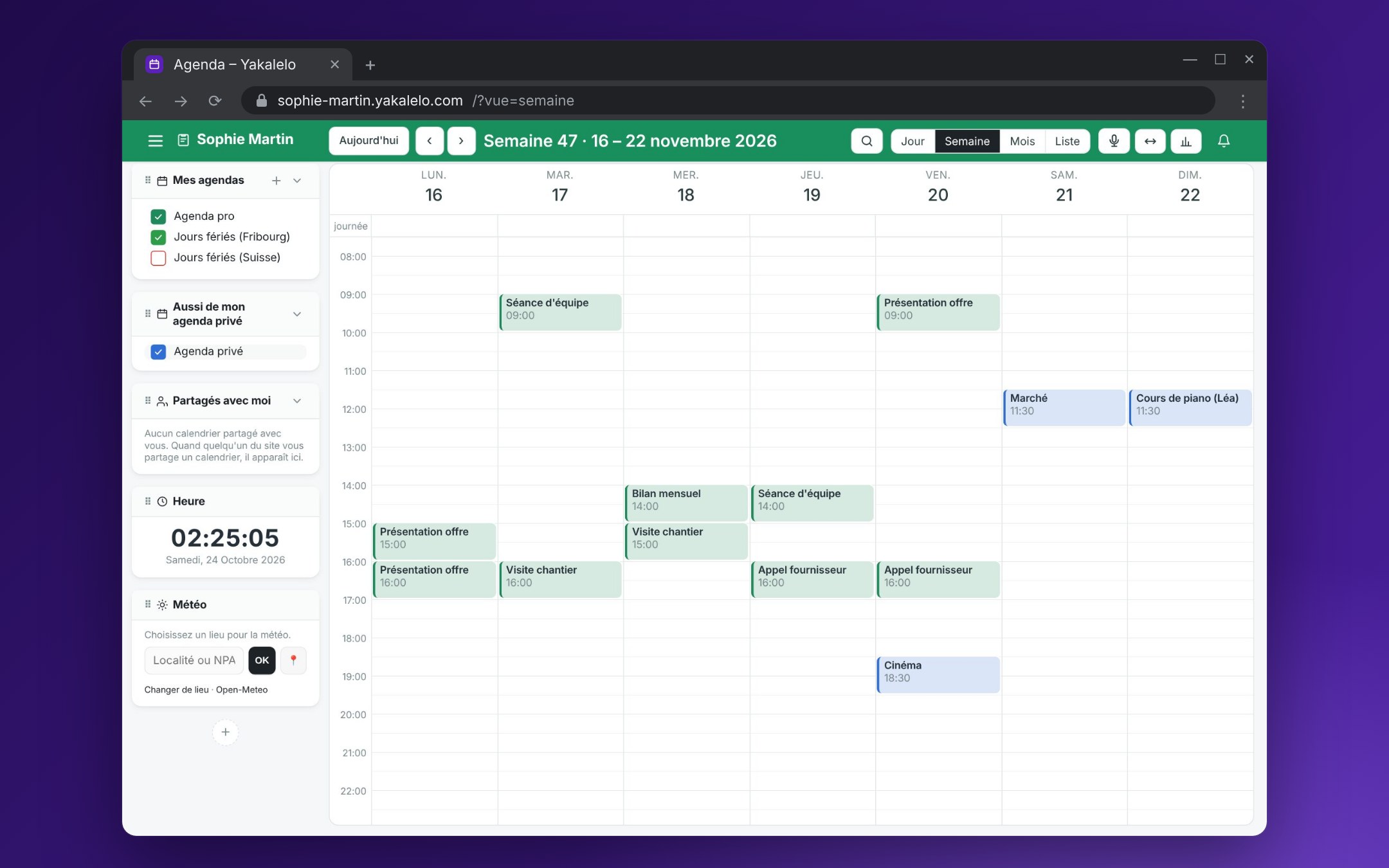Click the Open-Meteo link
The image size is (1389, 868).
242,690
